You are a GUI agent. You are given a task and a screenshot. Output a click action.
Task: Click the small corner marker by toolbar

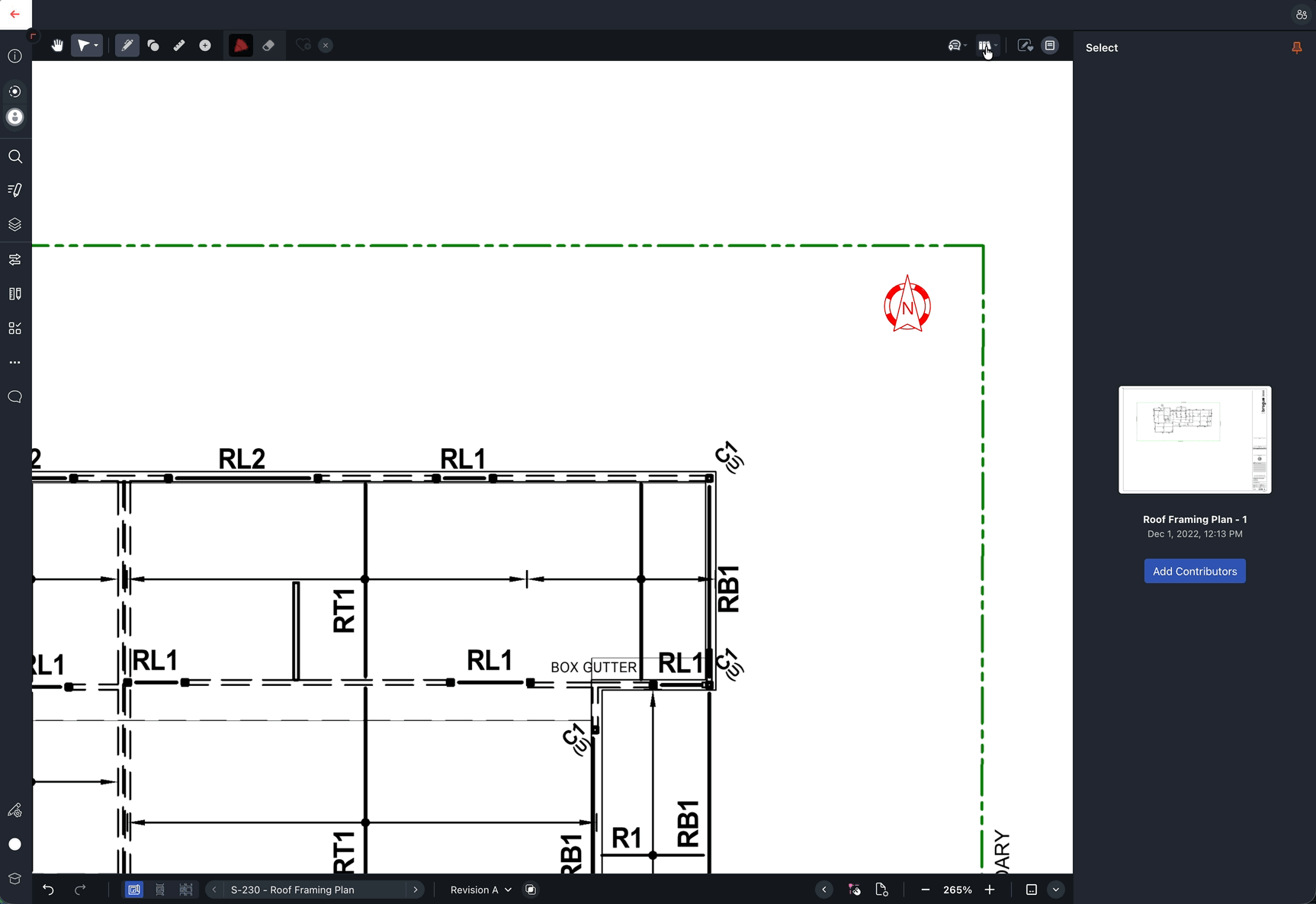33,36
